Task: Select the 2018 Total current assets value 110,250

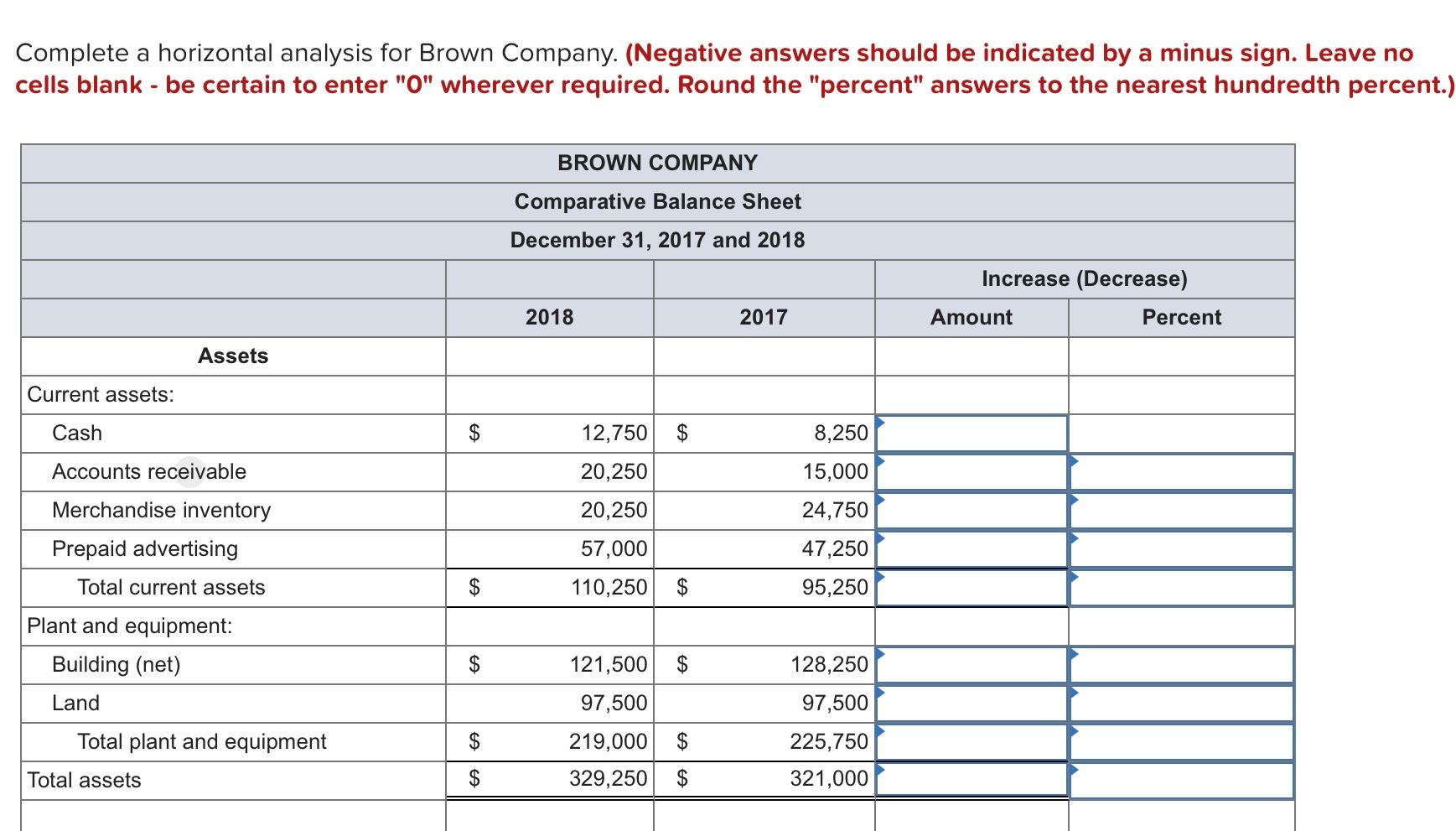Action: [x=609, y=588]
